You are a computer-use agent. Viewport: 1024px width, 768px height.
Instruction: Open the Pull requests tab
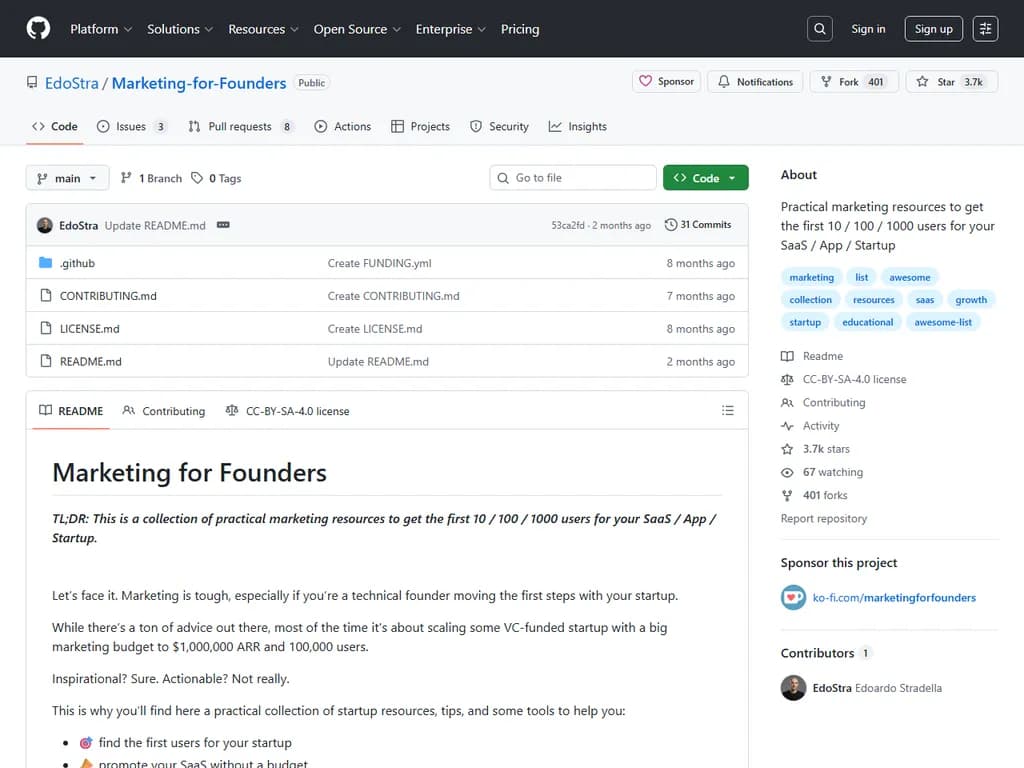point(239,127)
